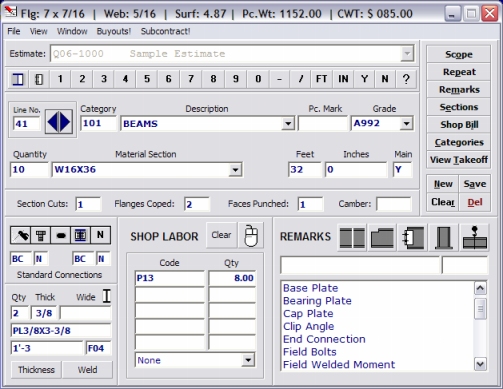Click the Sections button
The width and height of the screenshot is (503, 389).
point(459,107)
